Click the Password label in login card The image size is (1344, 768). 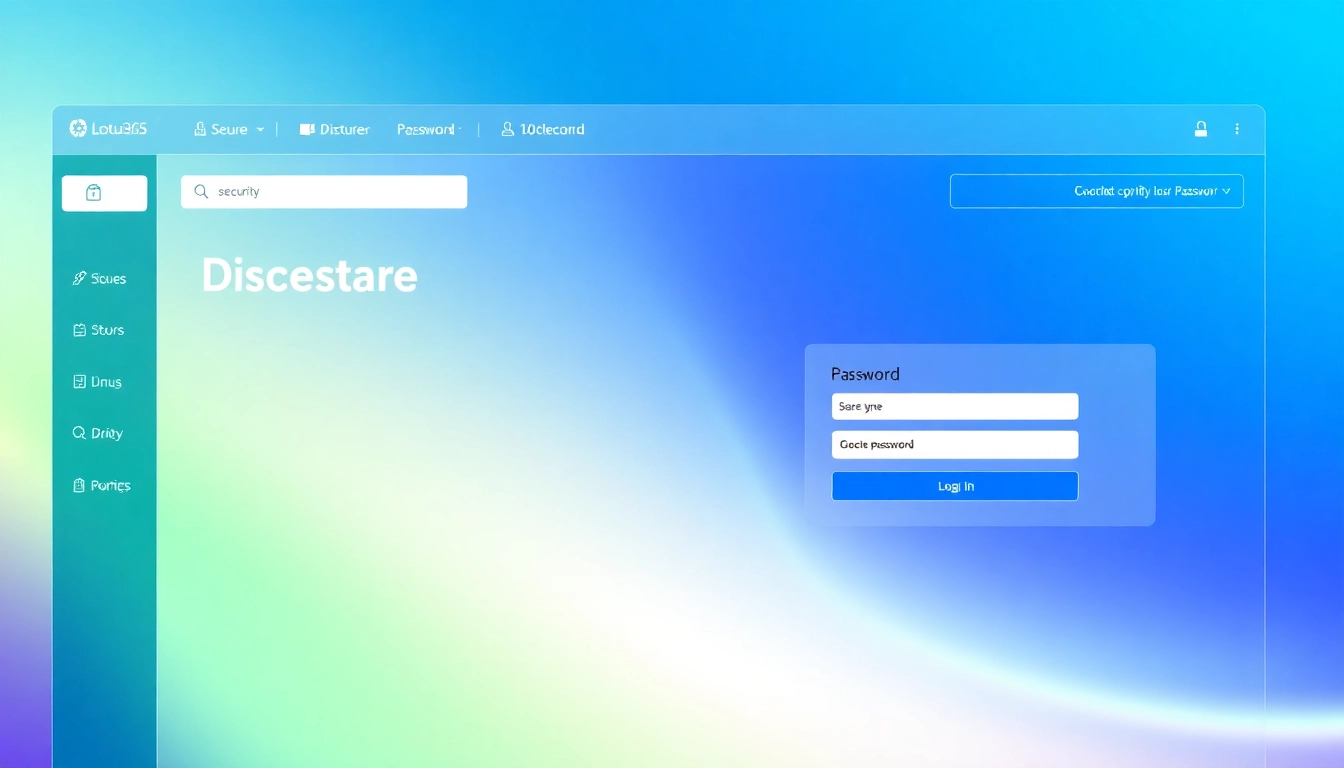pos(865,374)
